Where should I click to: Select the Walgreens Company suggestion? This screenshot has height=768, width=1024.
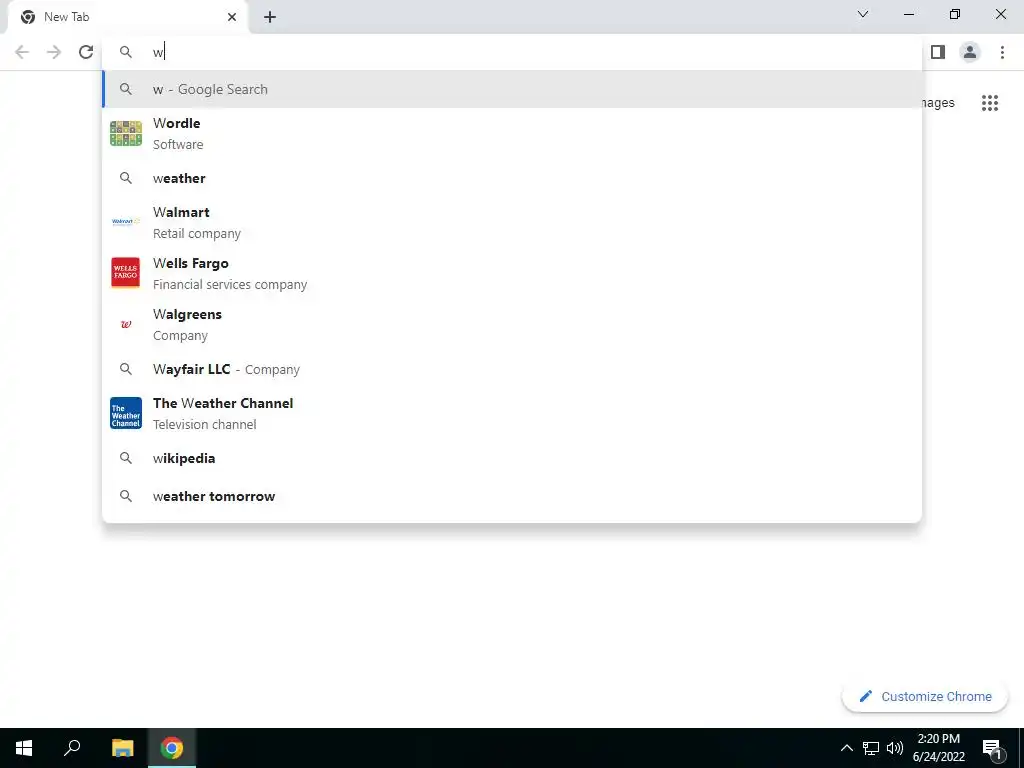pyautogui.click(x=512, y=324)
